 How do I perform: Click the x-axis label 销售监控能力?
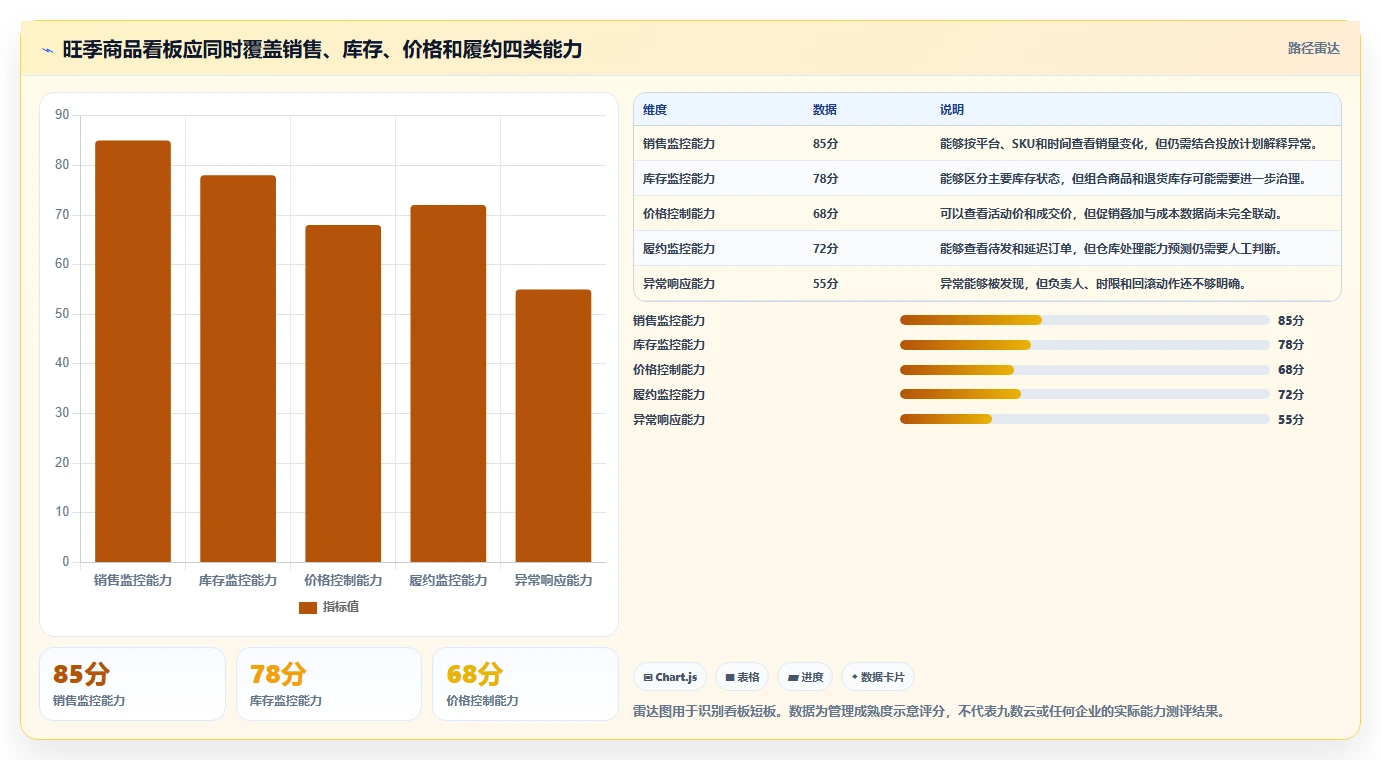pos(133,580)
